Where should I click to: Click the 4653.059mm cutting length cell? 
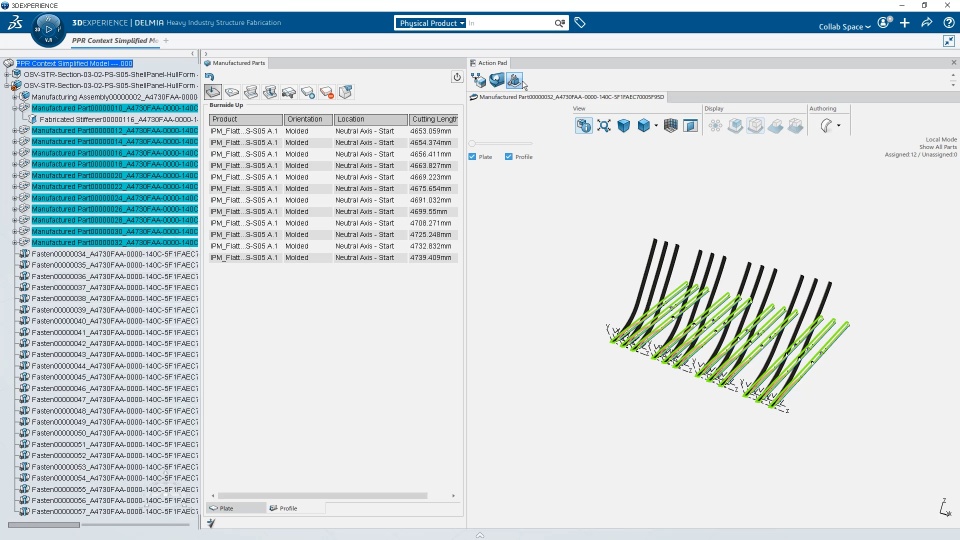[x=432, y=131]
